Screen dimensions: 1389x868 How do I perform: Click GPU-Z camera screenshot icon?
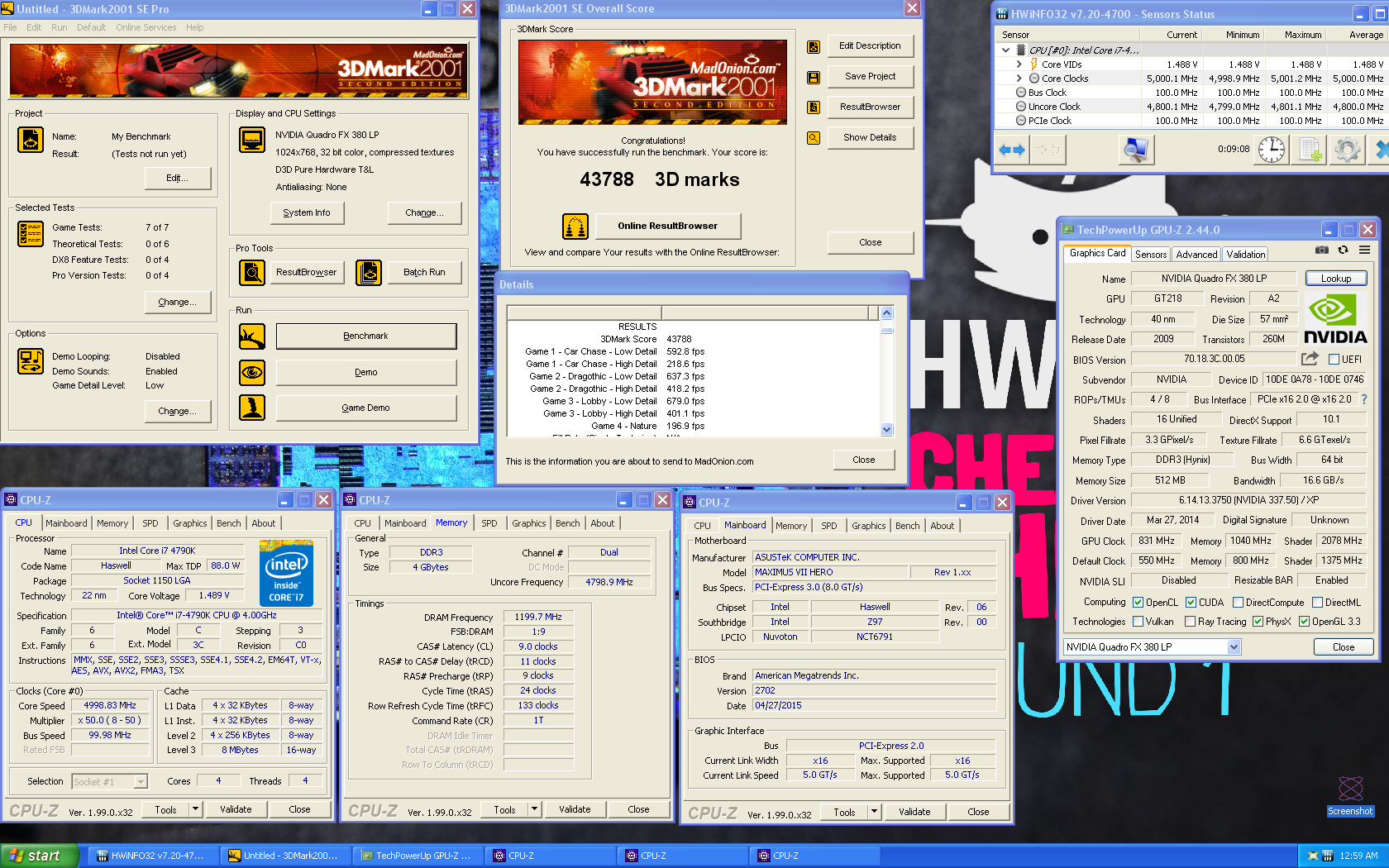tap(1322, 250)
